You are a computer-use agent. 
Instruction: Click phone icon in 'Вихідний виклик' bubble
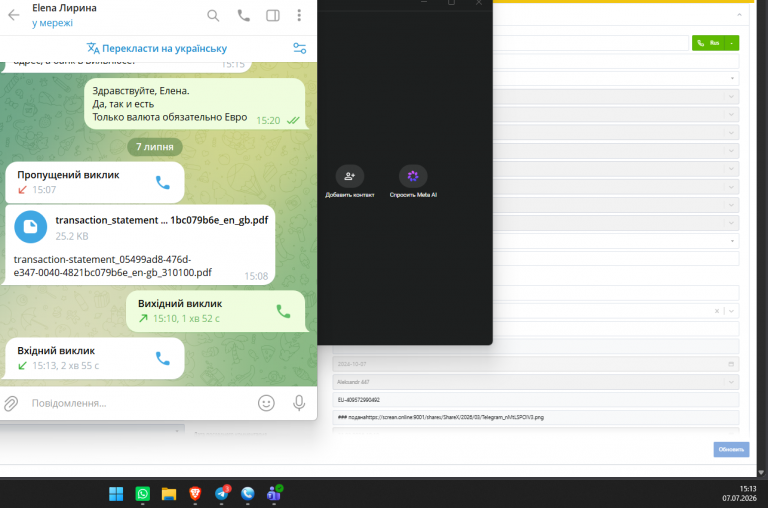(284, 311)
